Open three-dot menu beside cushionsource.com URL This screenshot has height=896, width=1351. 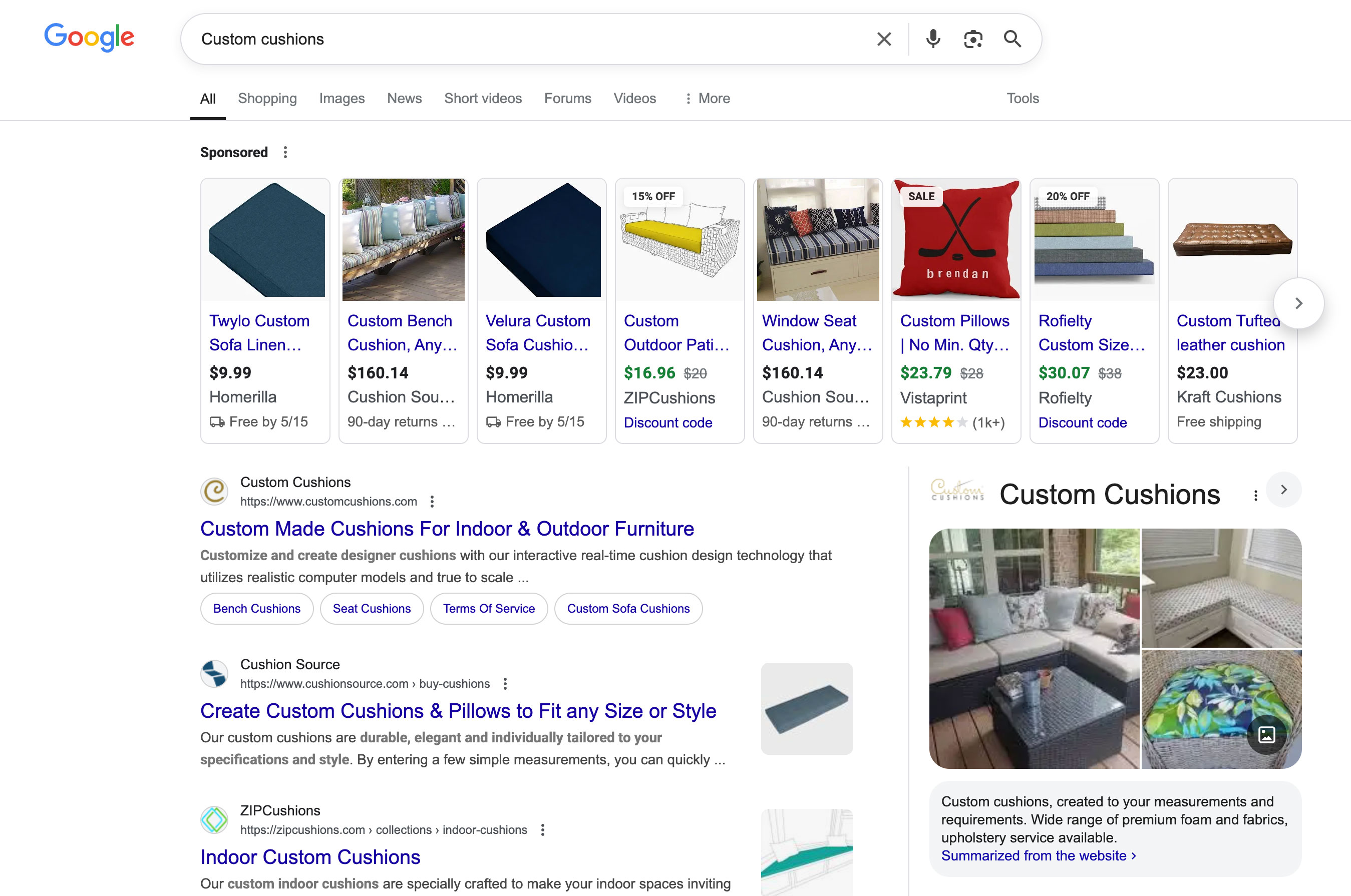tap(505, 683)
